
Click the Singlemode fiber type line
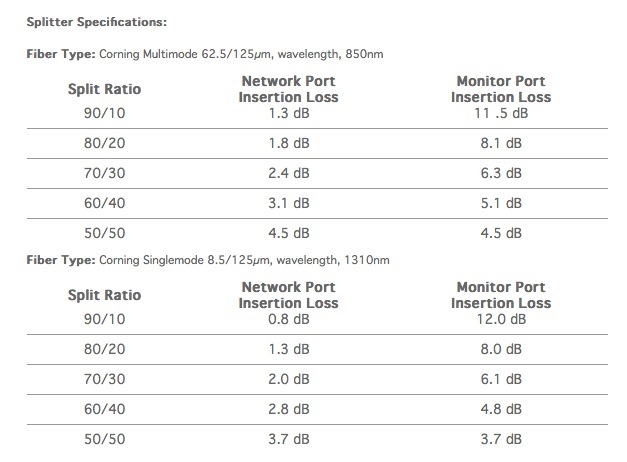tap(208, 260)
